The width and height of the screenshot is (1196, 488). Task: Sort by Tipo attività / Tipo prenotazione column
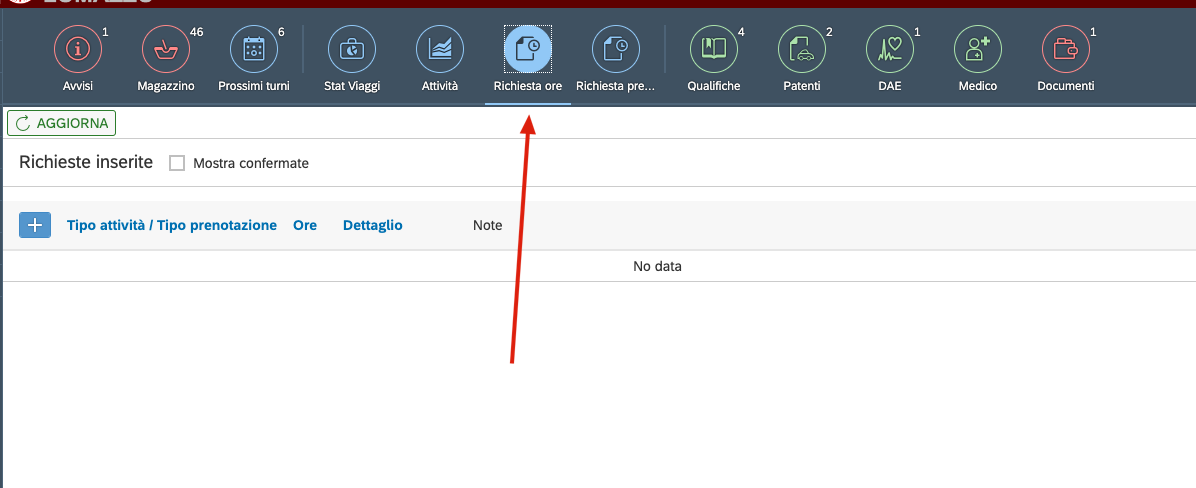[172, 225]
